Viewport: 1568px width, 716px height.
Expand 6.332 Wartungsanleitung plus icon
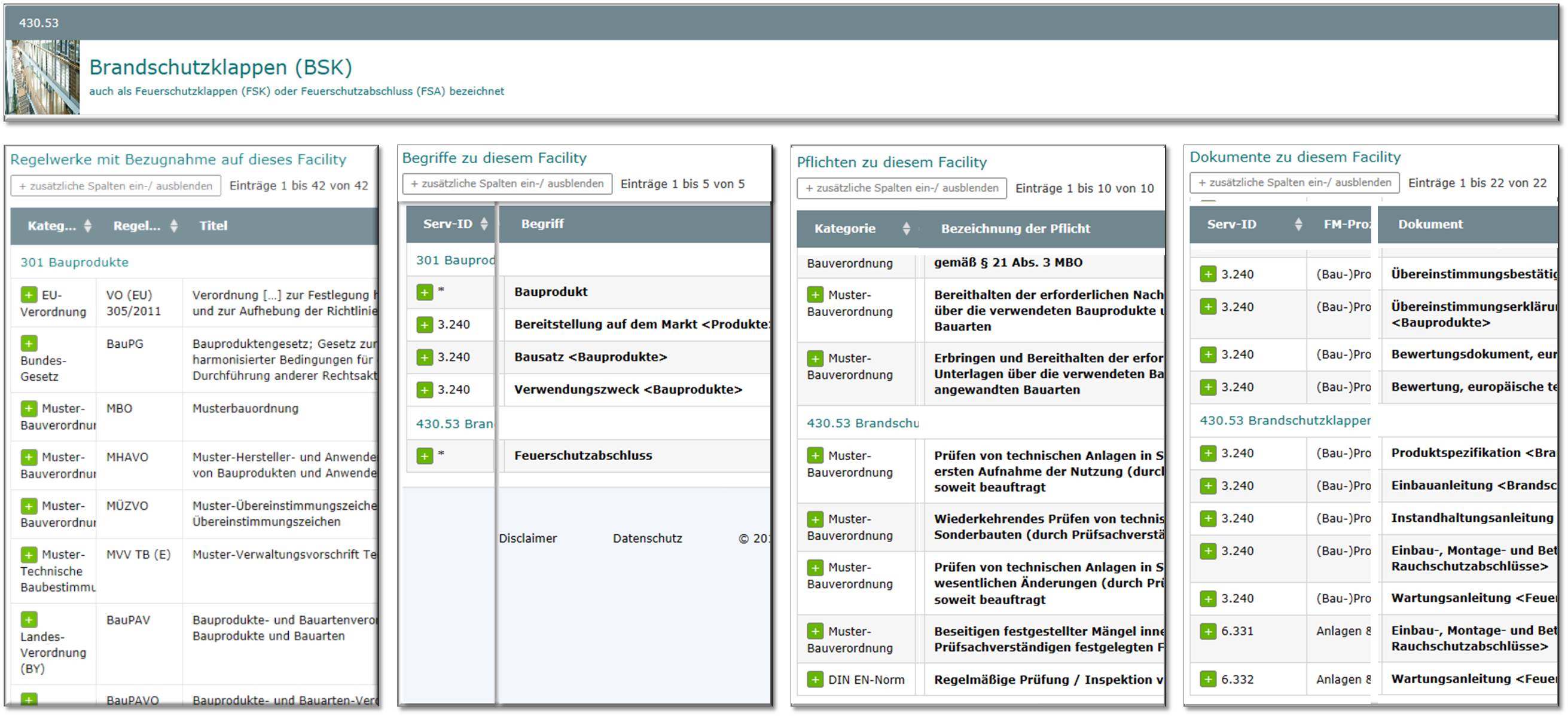point(1207,679)
